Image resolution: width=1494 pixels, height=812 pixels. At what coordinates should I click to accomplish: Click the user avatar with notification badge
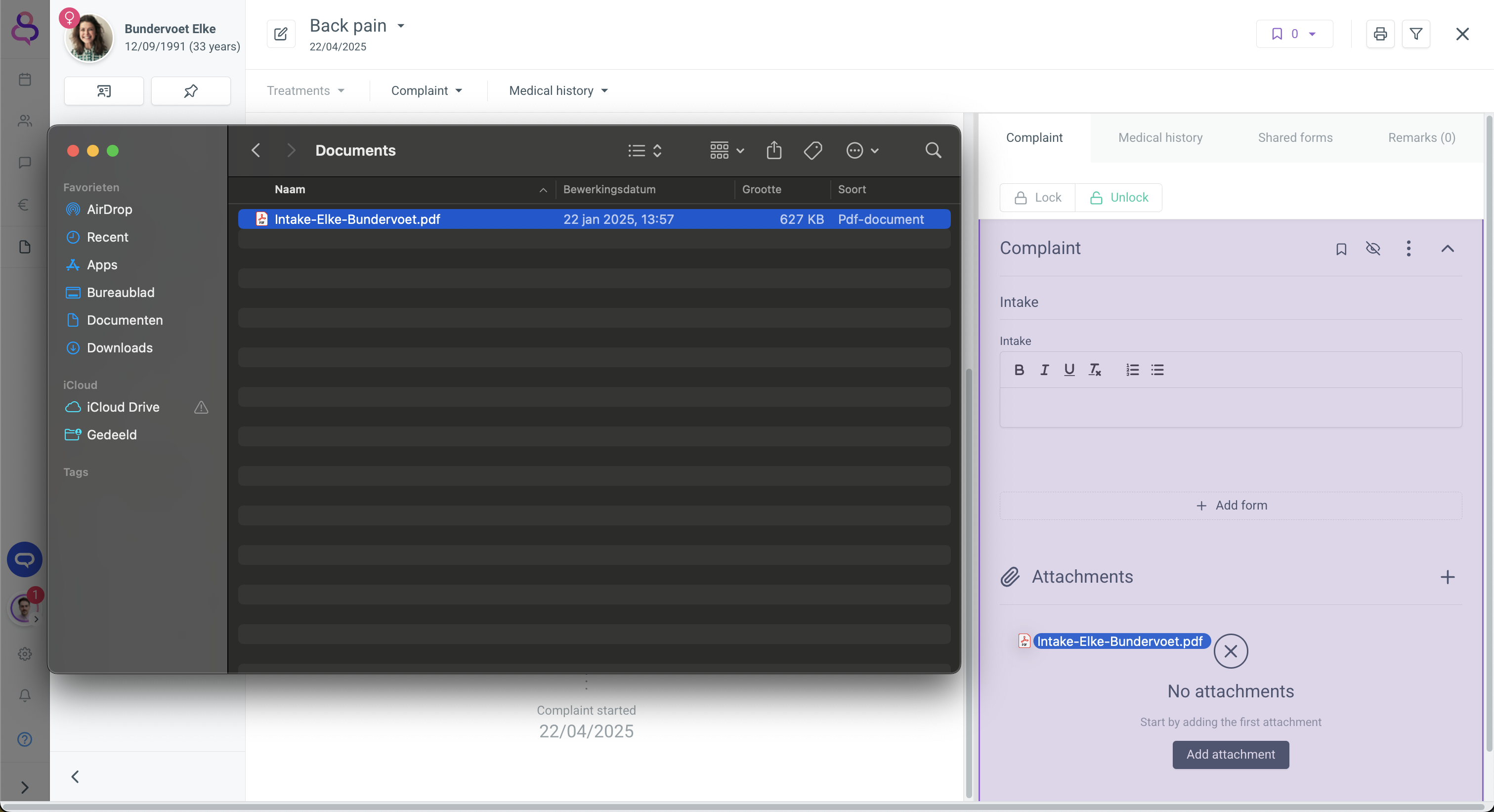click(24, 608)
